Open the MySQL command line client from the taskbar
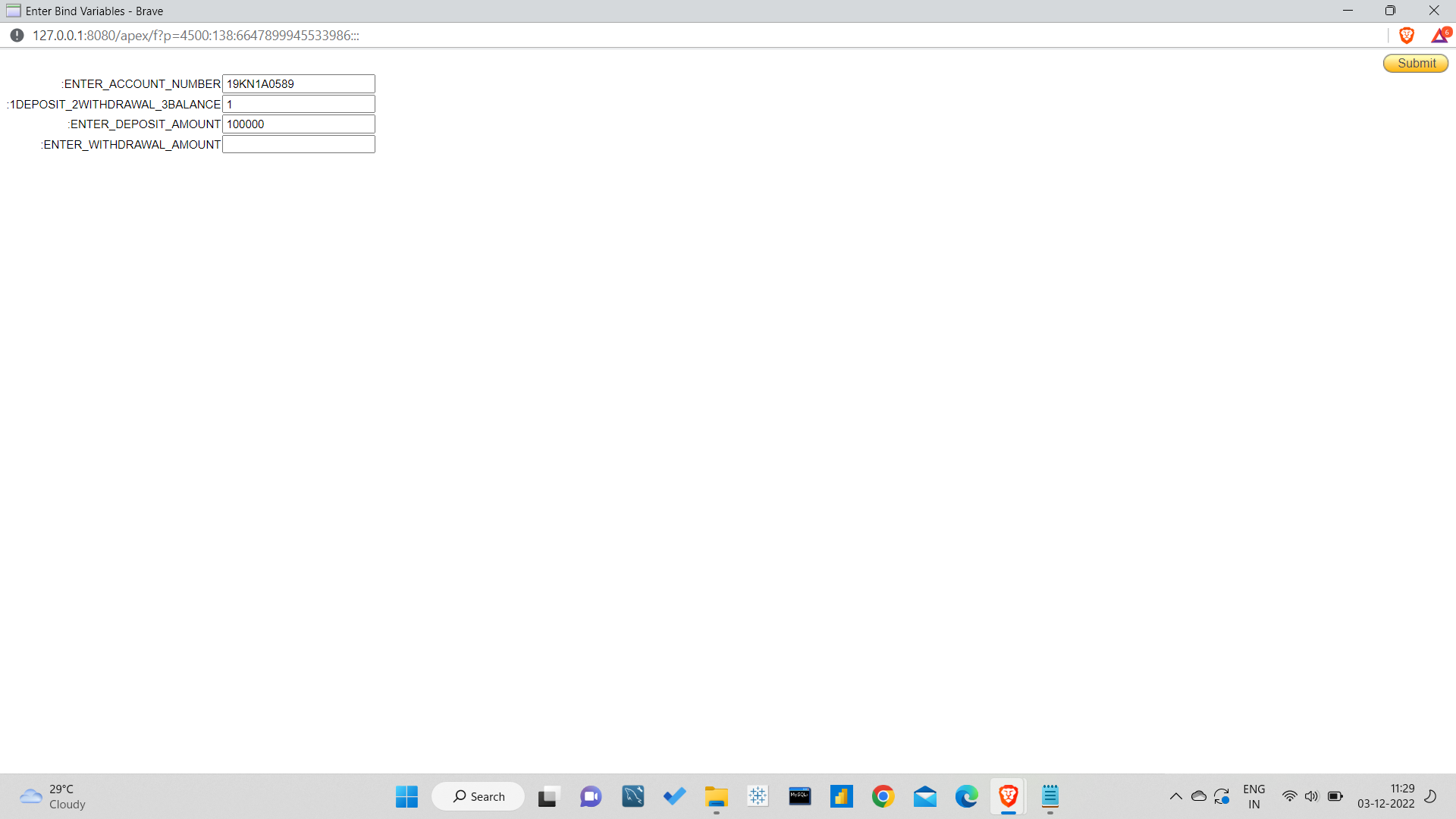1456x819 pixels. click(799, 796)
